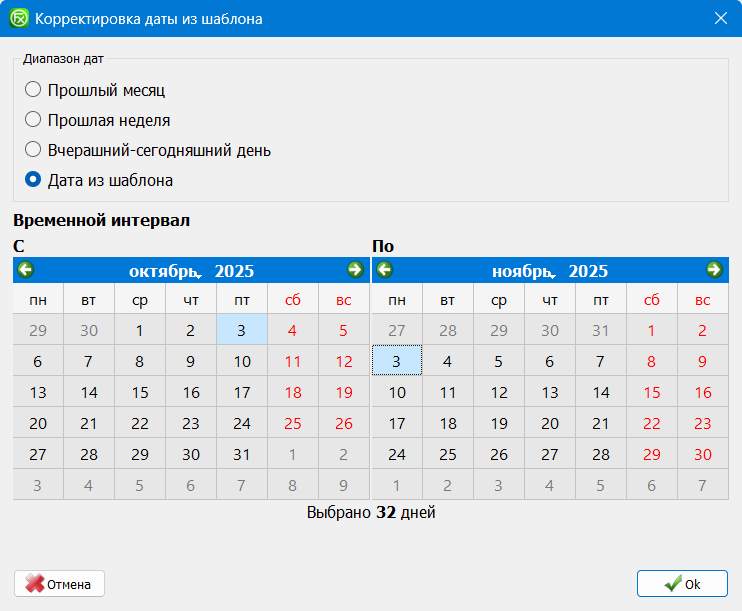Image resolution: width=742 pixels, height=611 pixels.
Task: Select the Прошлый месяц radio option
Action: click(33, 89)
